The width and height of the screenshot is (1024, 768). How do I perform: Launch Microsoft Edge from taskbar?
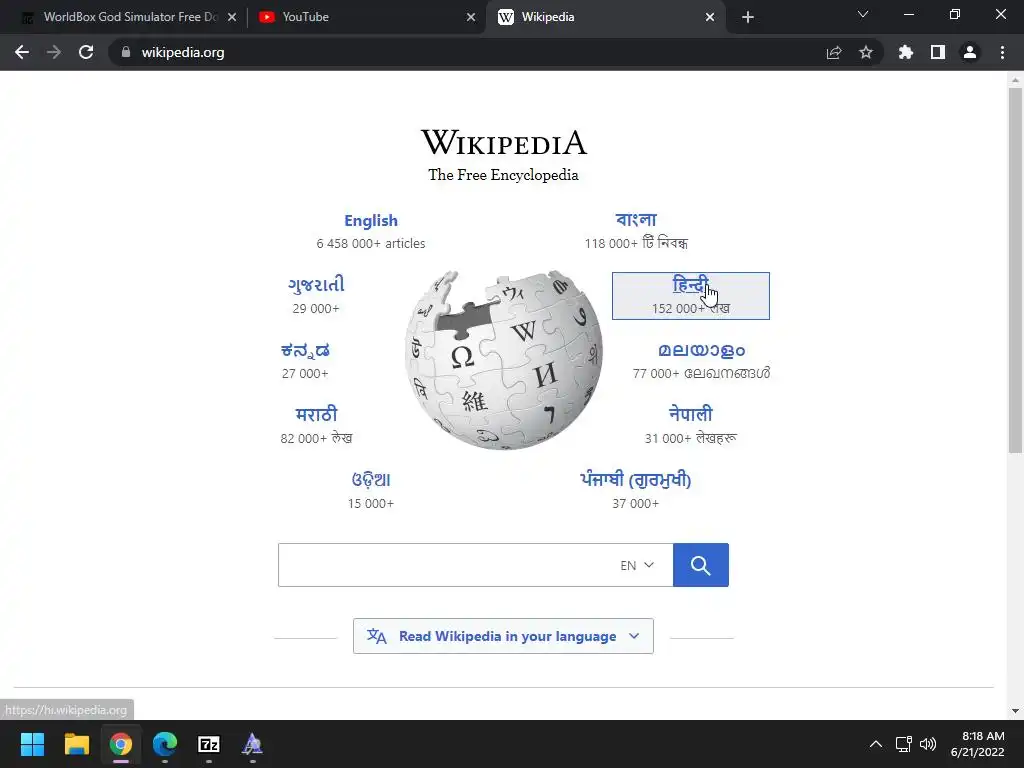click(x=165, y=744)
